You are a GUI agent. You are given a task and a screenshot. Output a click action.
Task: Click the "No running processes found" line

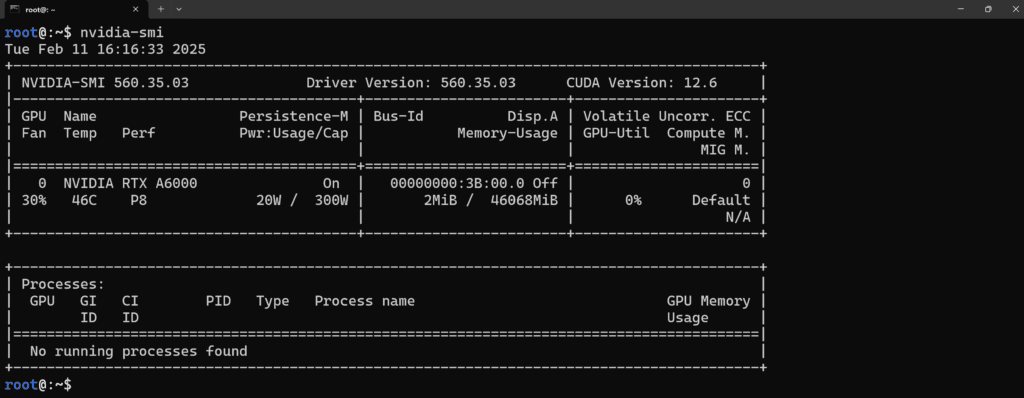point(138,352)
